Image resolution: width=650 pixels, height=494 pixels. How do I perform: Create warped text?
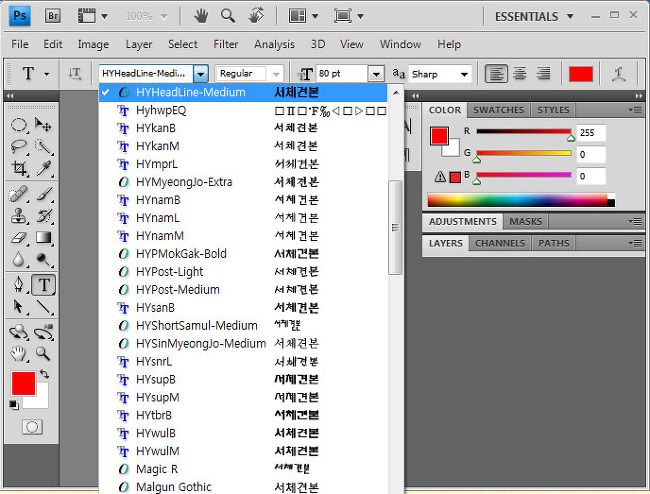(x=619, y=74)
